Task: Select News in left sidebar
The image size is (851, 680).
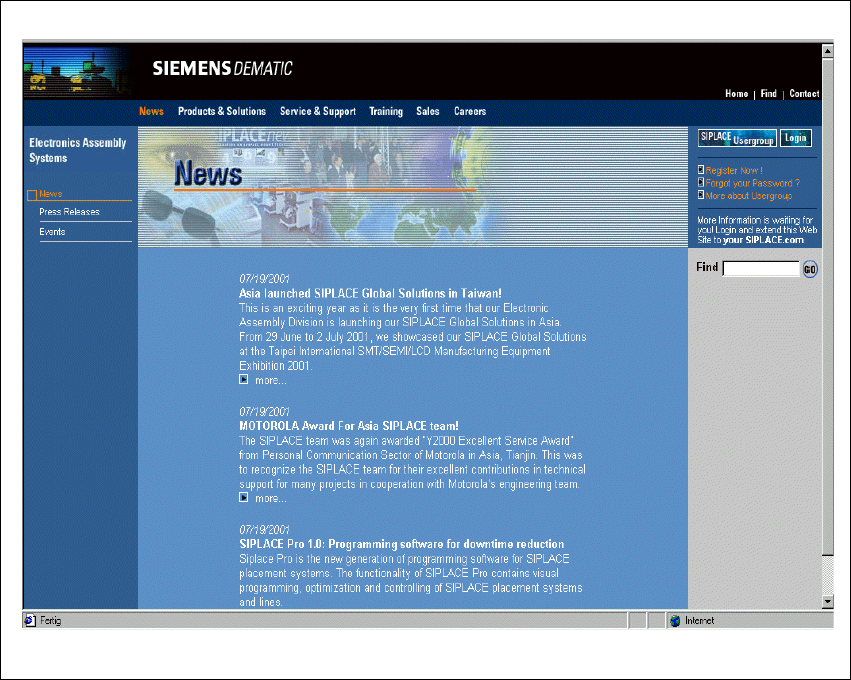Action: (50, 194)
